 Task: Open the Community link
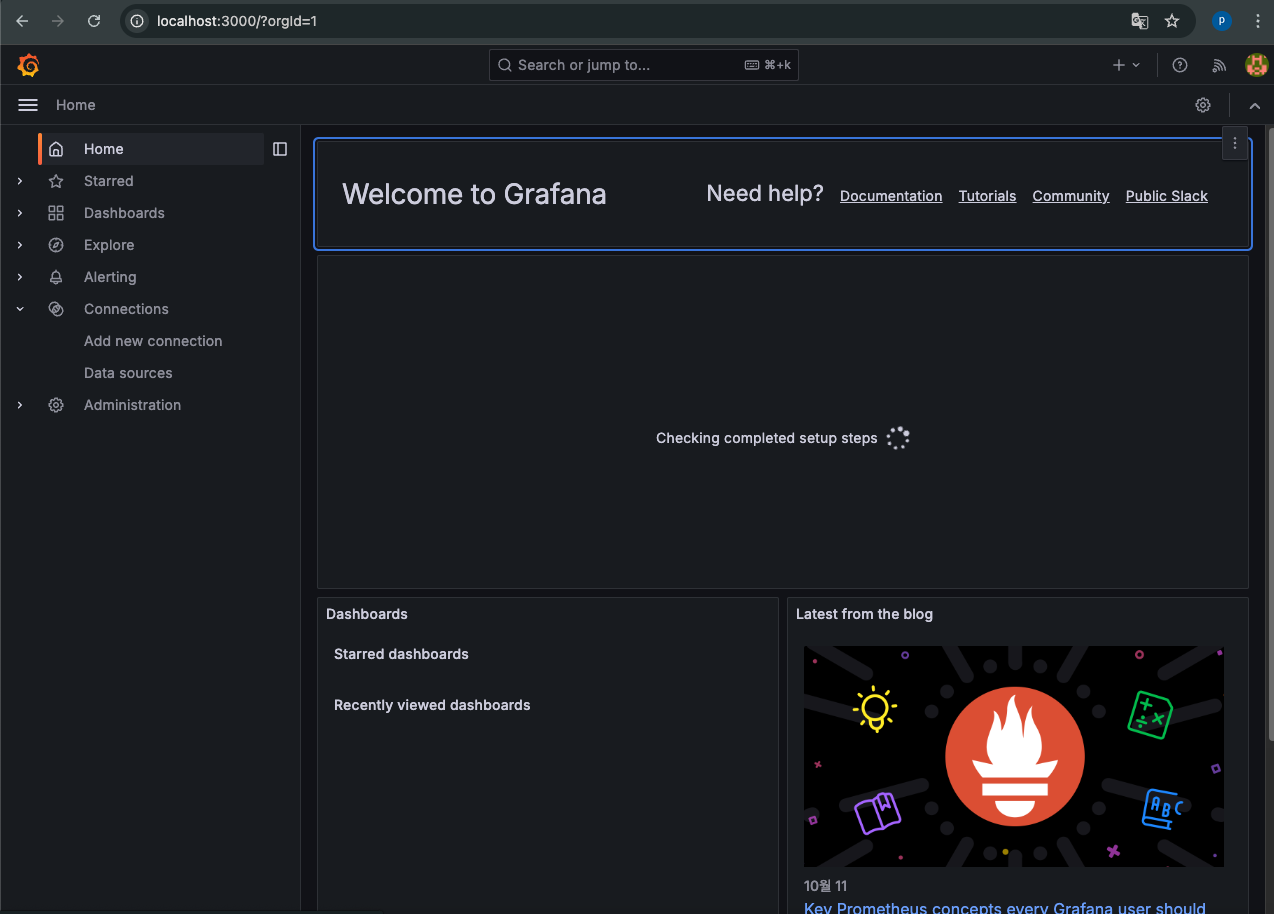click(1071, 196)
